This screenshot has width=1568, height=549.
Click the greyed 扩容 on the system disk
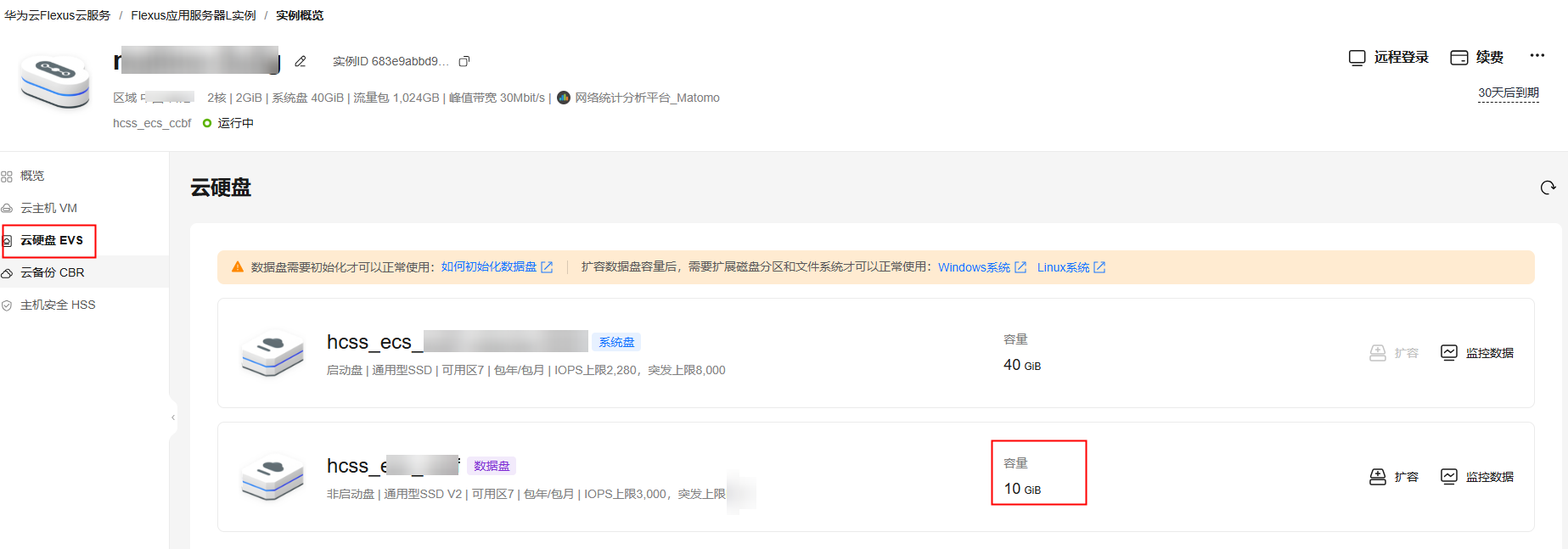[x=1394, y=353]
